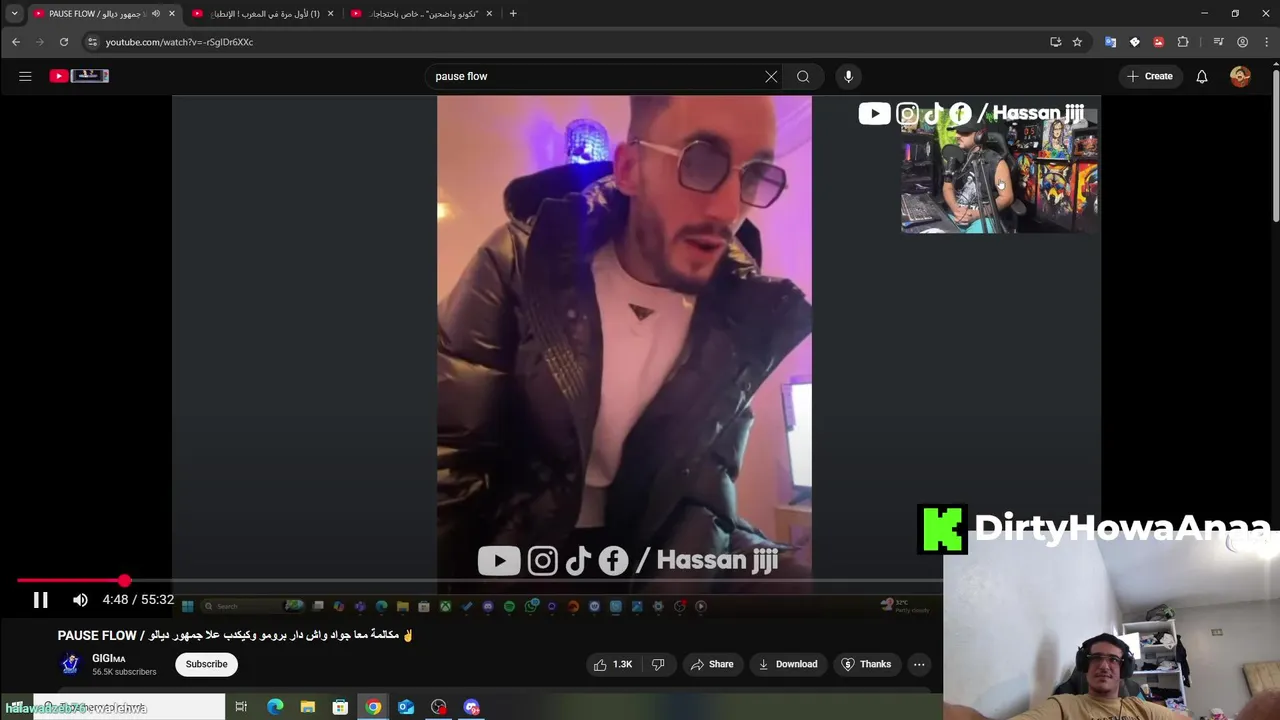
Task: Open the media controls icon
Action: coord(1218,42)
